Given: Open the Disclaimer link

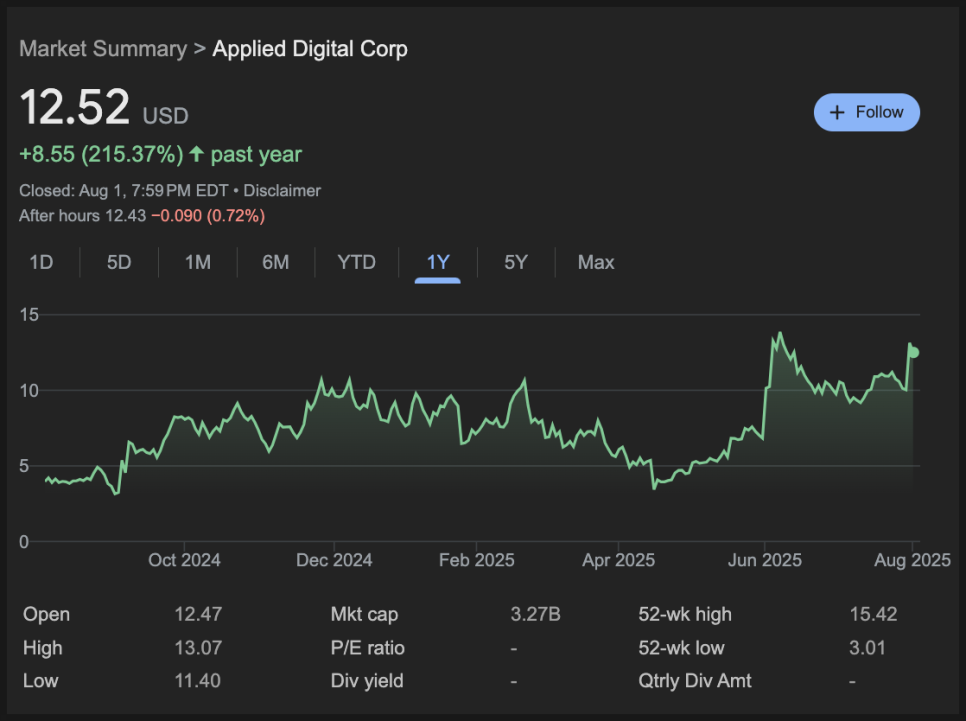Looking at the screenshot, I should point(282,190).
